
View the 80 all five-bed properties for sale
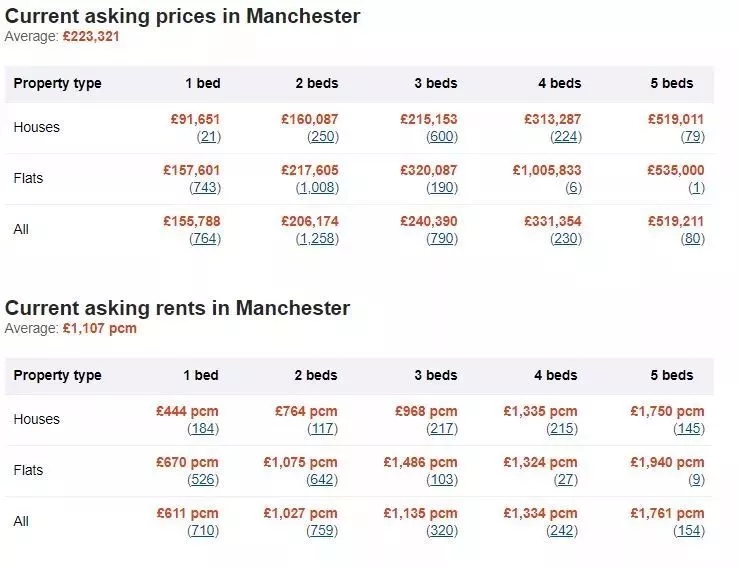click(x=693, y=239)
